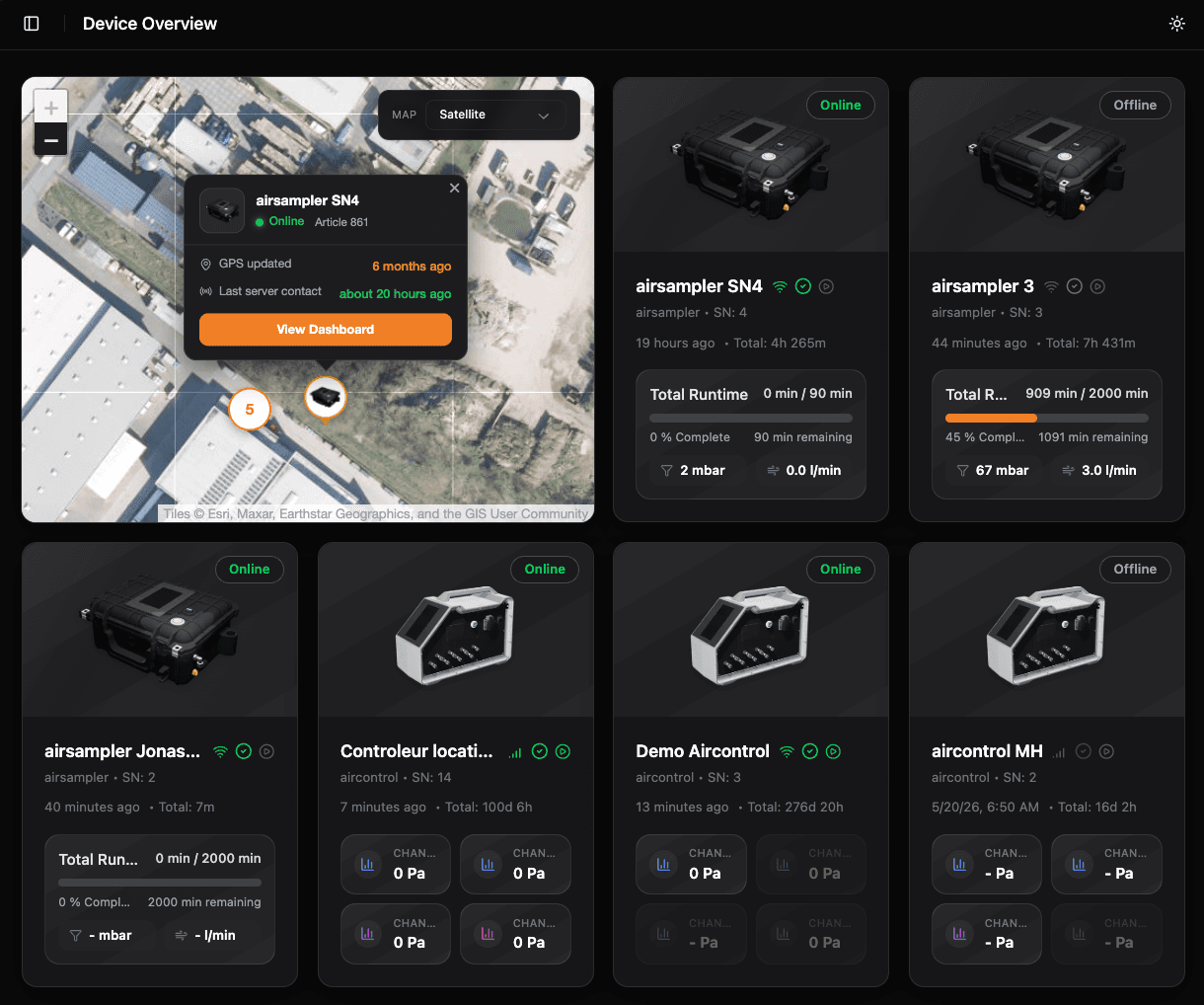Click the airsampler device map marker
1204x1005 pixels.
(325, 398)
